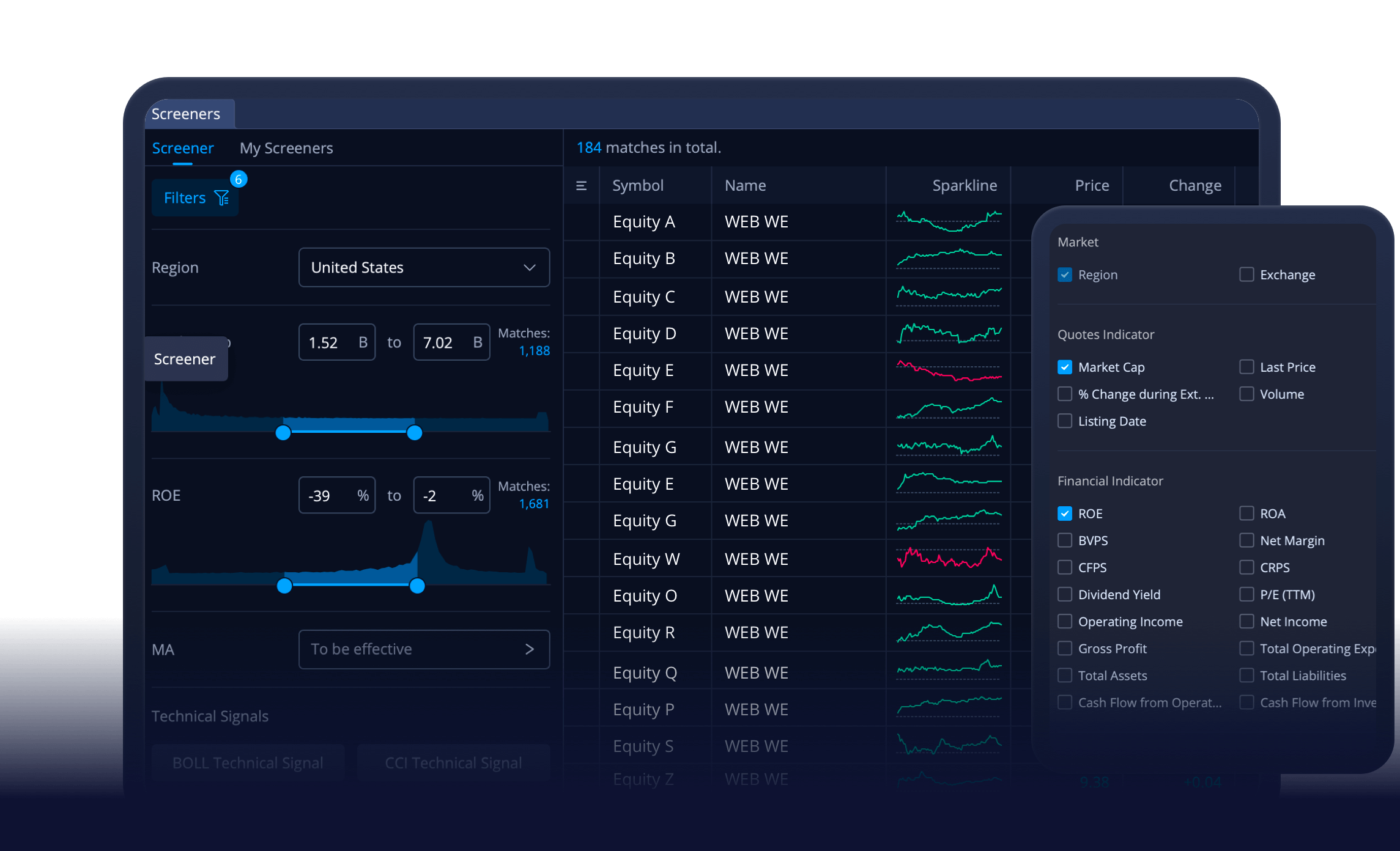Check the Listing Date option
Image resolution: width=1400 pixels, height=851 pixels.
[x=1064, y=421]
